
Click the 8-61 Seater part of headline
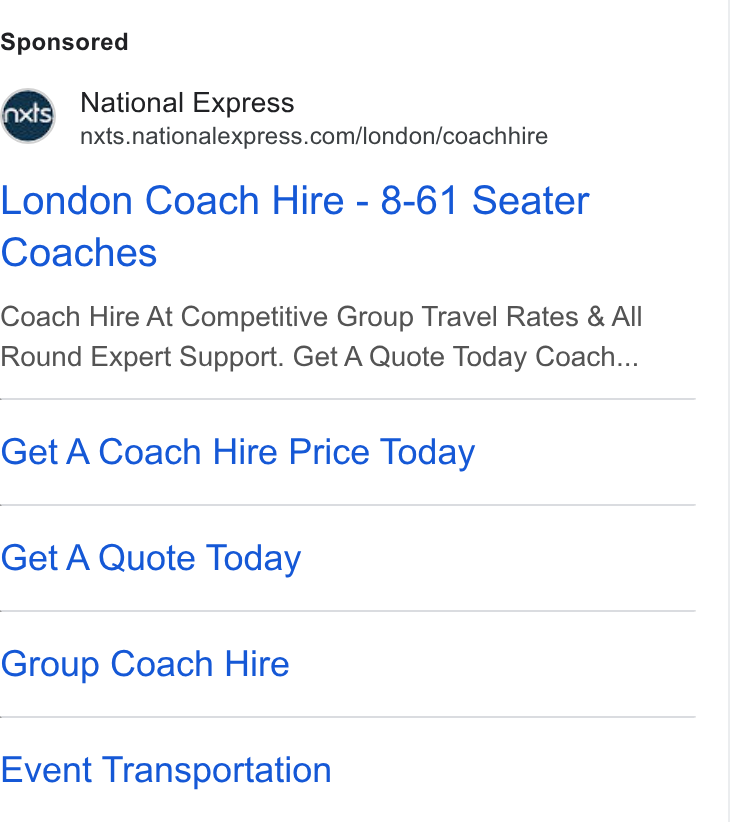tap(485, 200)
